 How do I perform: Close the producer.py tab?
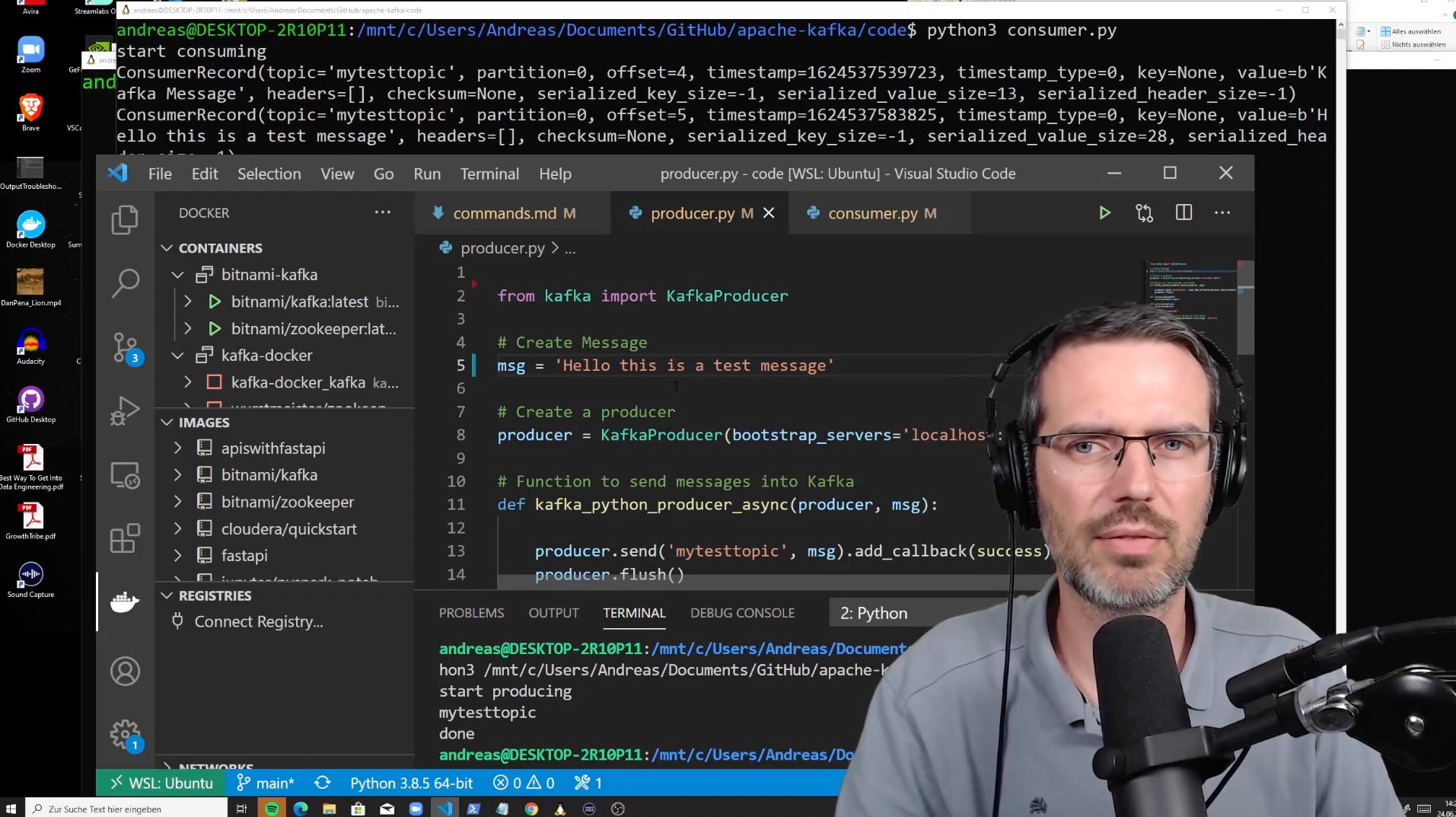click(769, 213)
